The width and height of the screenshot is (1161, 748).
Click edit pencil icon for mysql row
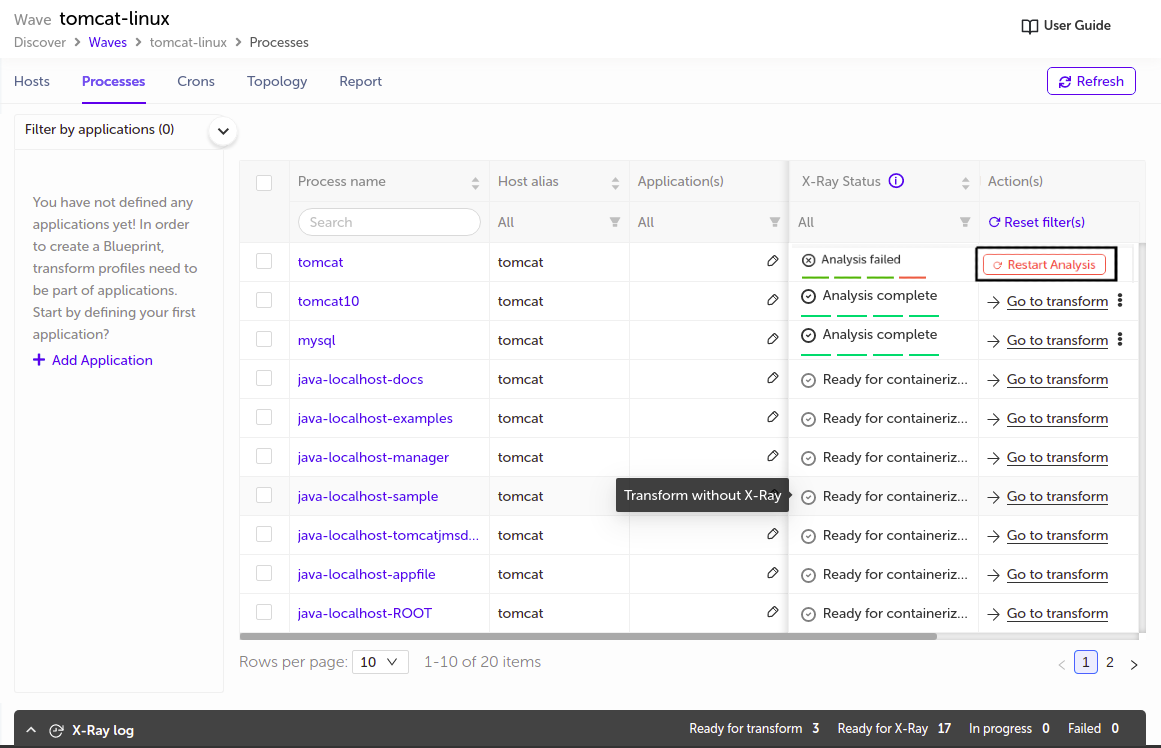(x=772, y=338)
